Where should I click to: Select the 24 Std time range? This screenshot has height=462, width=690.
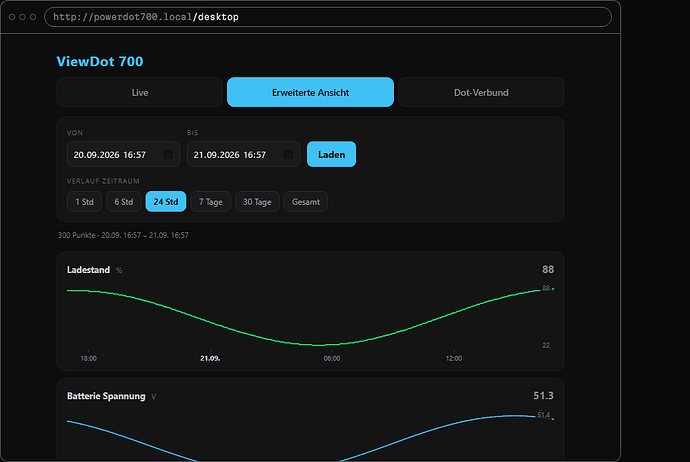click(x=166, y=202)
